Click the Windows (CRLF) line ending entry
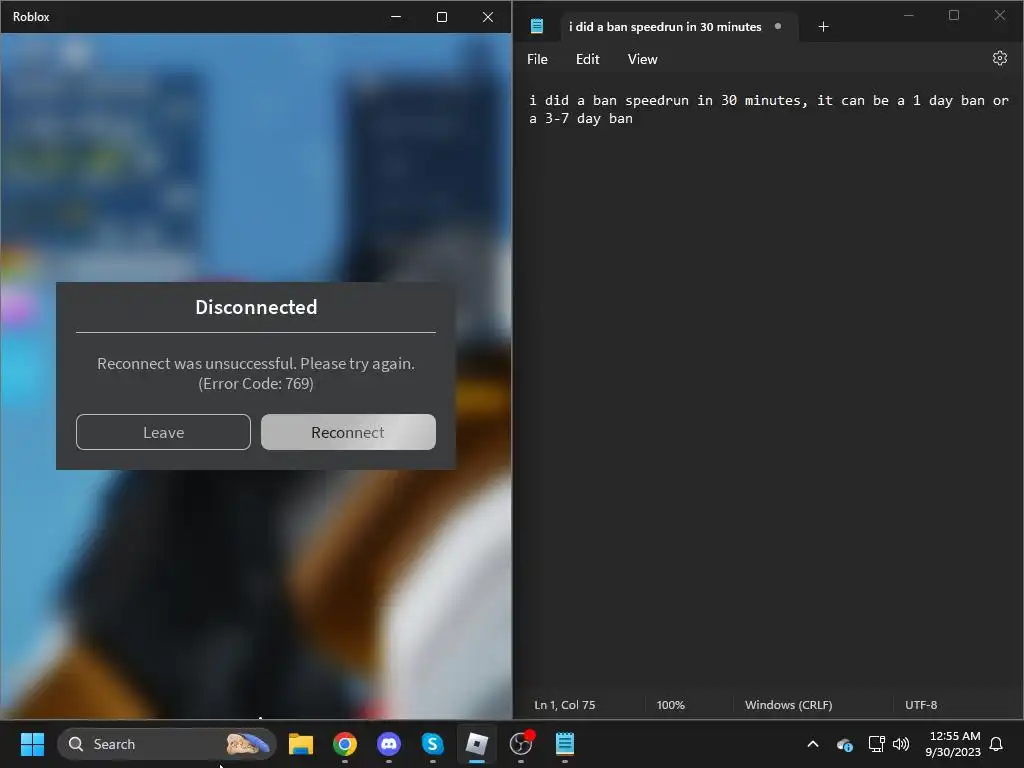Image resolution: width=1024 pixels, height=768 pixels. point(788,705)
